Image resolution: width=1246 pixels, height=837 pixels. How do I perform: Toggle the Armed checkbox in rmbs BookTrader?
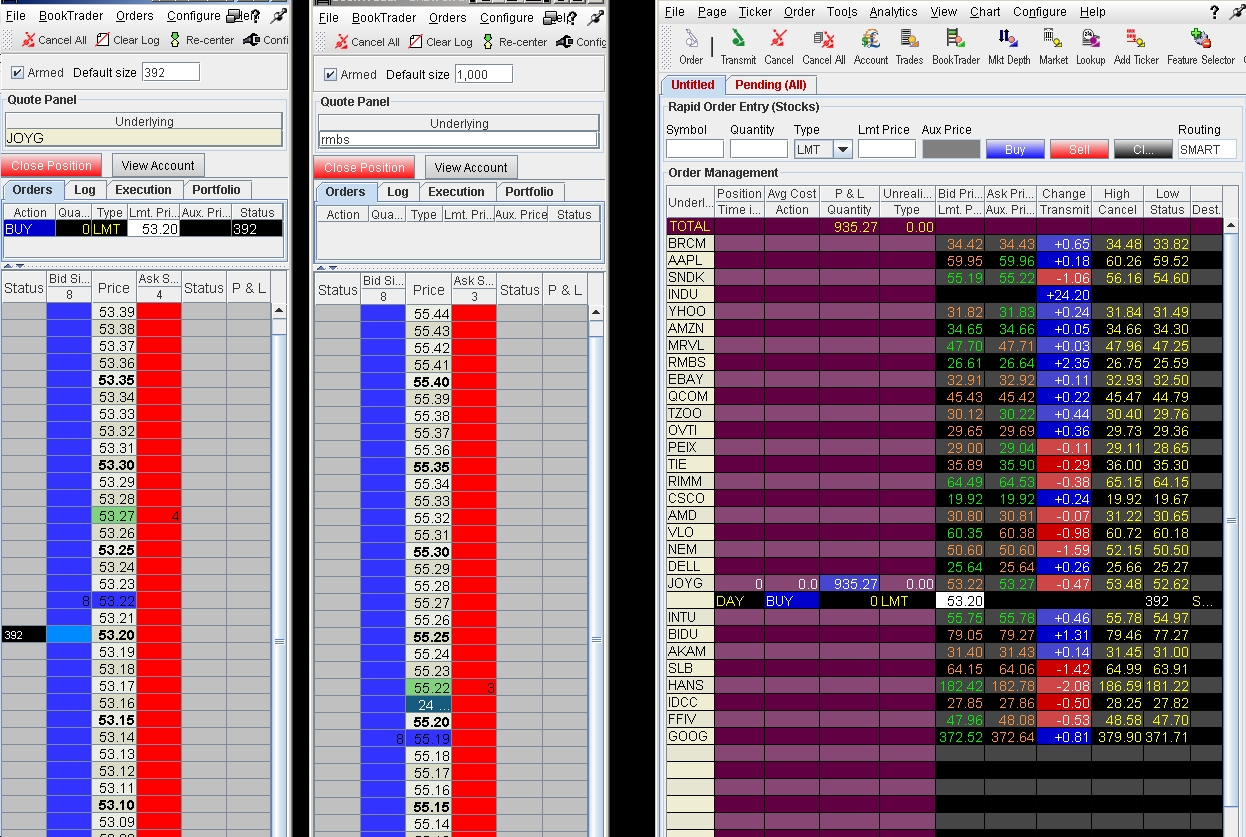(331, 75)
